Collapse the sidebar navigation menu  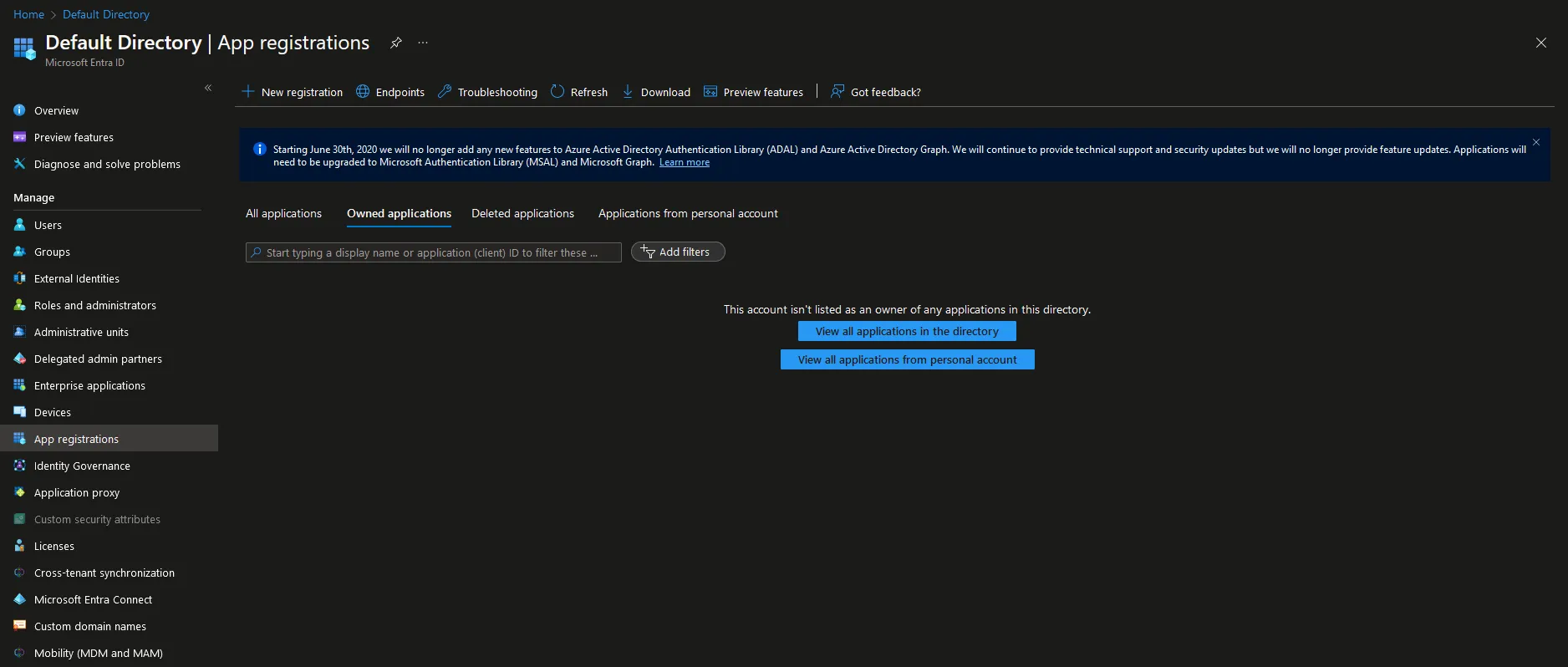208,88
